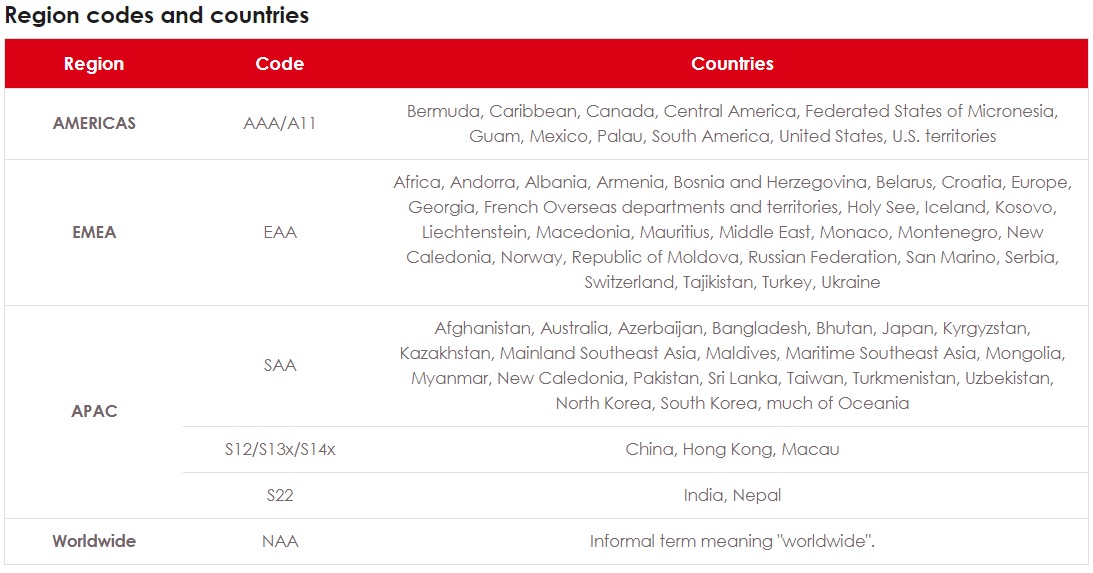Click the EMEA region label
1093x573 pixels.
pos(94,232)
